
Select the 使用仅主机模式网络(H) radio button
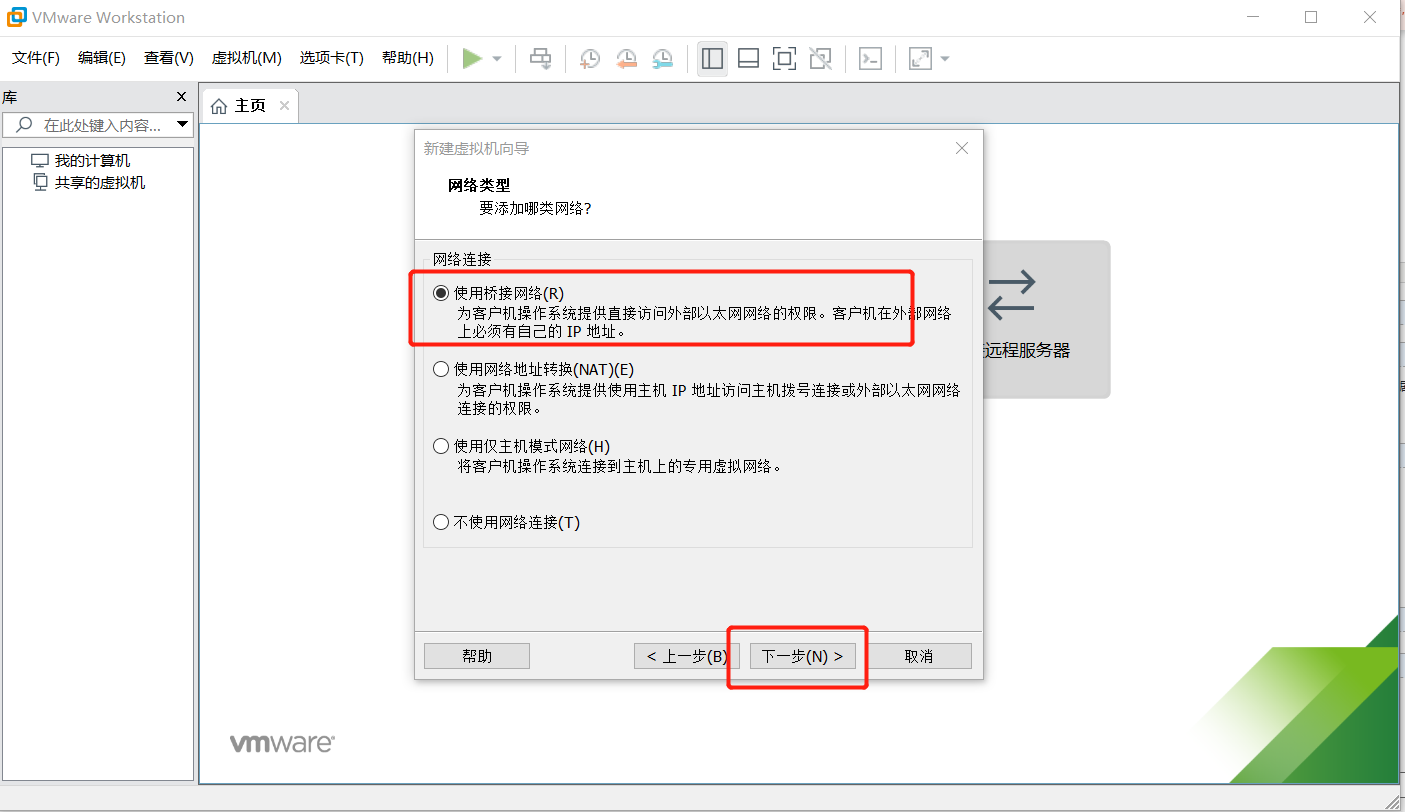441,446
